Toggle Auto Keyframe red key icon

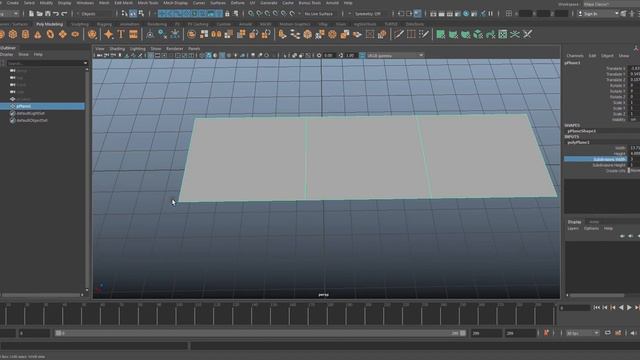[546, 333]
